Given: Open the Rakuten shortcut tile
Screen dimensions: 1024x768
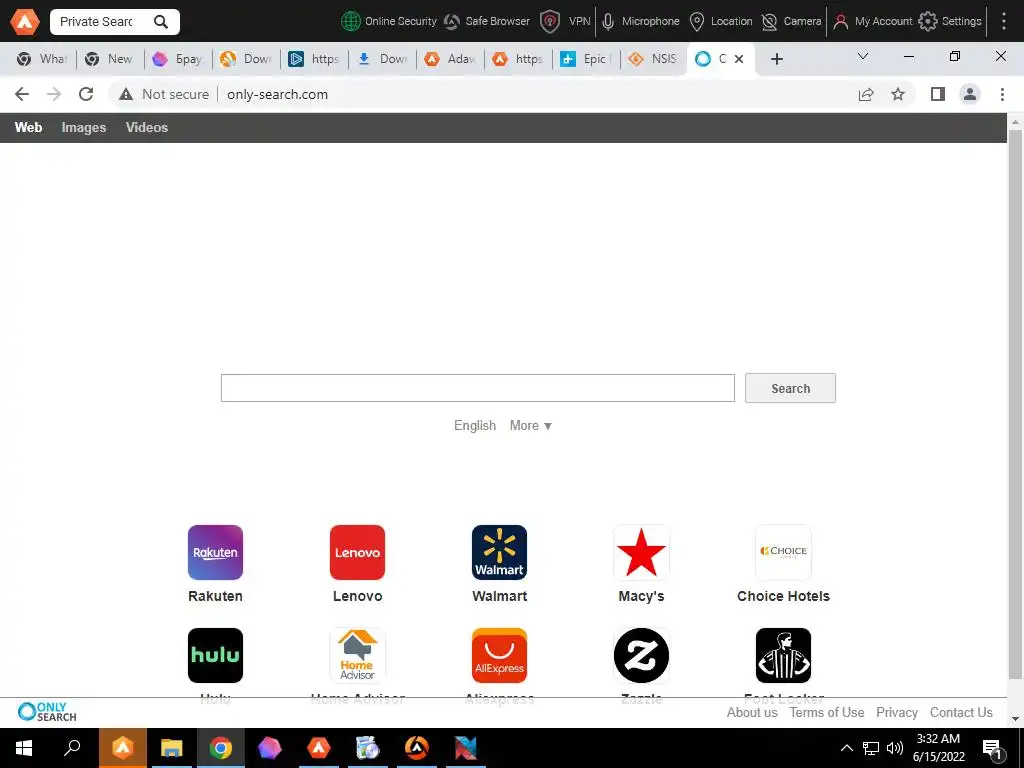Looking at the screenshot, I should [x=216, y=552].
